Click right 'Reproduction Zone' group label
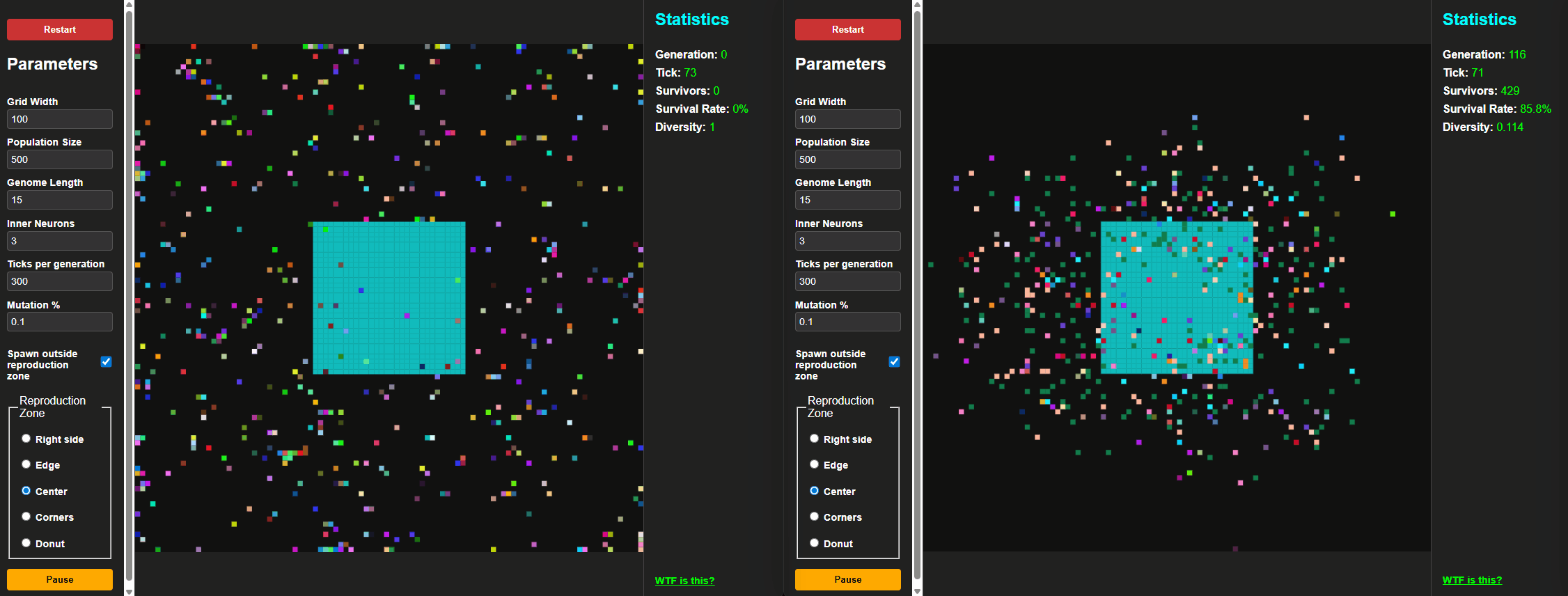The image size is (1568, 596). coord(840,407)
